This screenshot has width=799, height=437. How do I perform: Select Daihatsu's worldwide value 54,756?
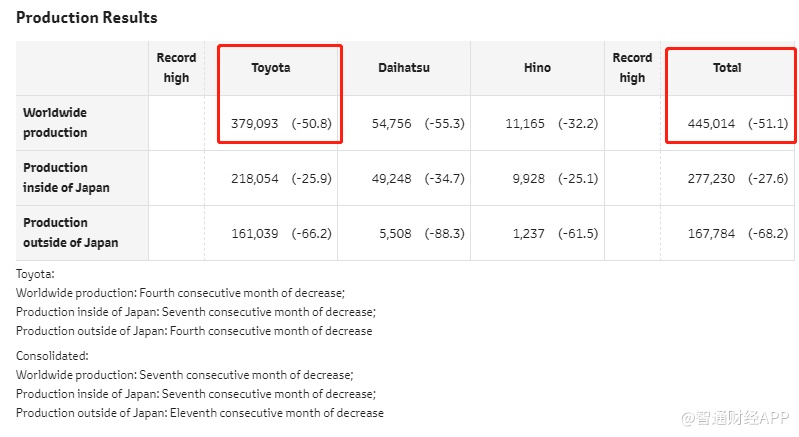391,124
